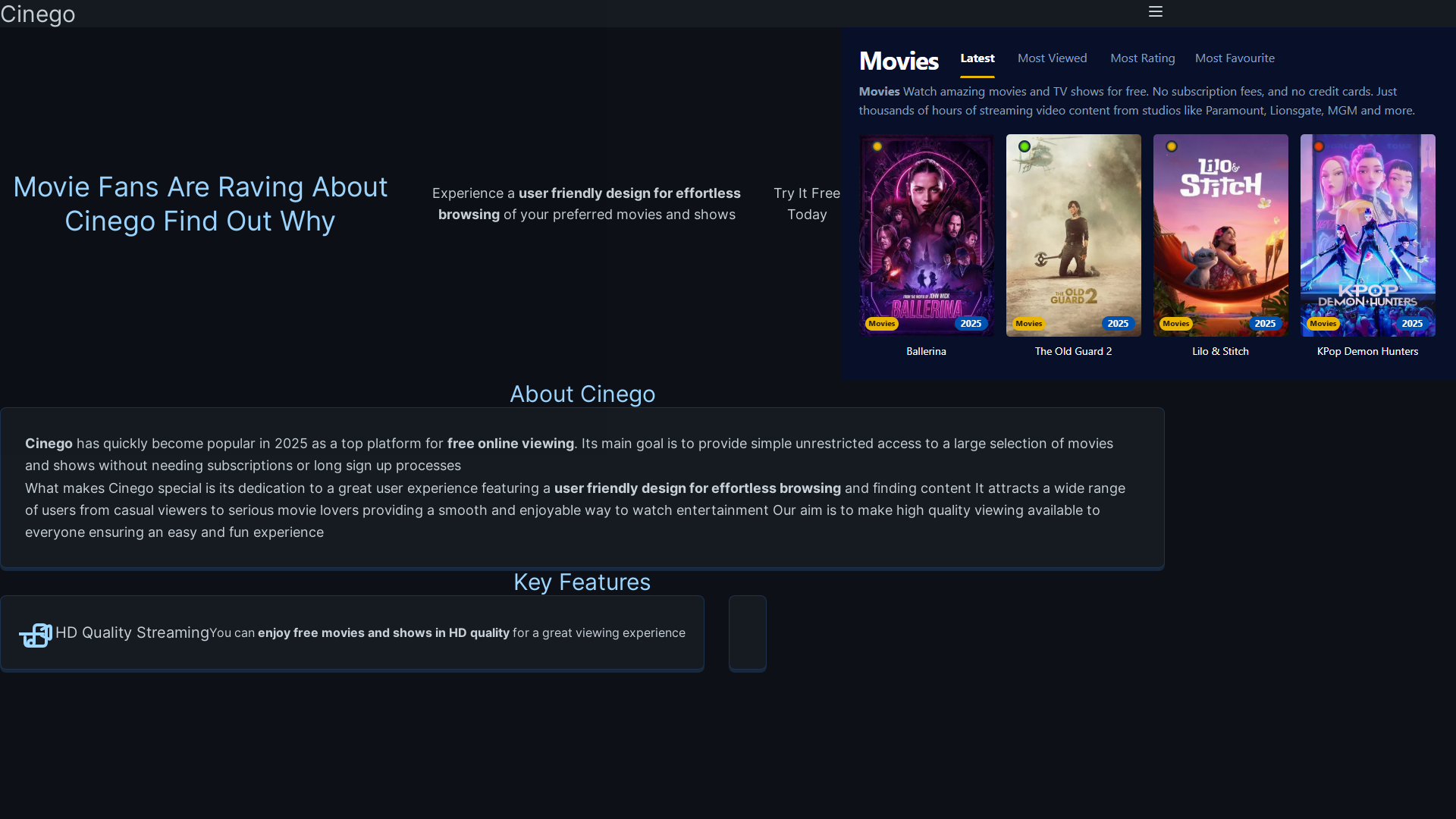The width and height of the screenshot is (1456, 819).
Task: Click yellow status dot on Ballerina poster
Action: tap(877, 146)
